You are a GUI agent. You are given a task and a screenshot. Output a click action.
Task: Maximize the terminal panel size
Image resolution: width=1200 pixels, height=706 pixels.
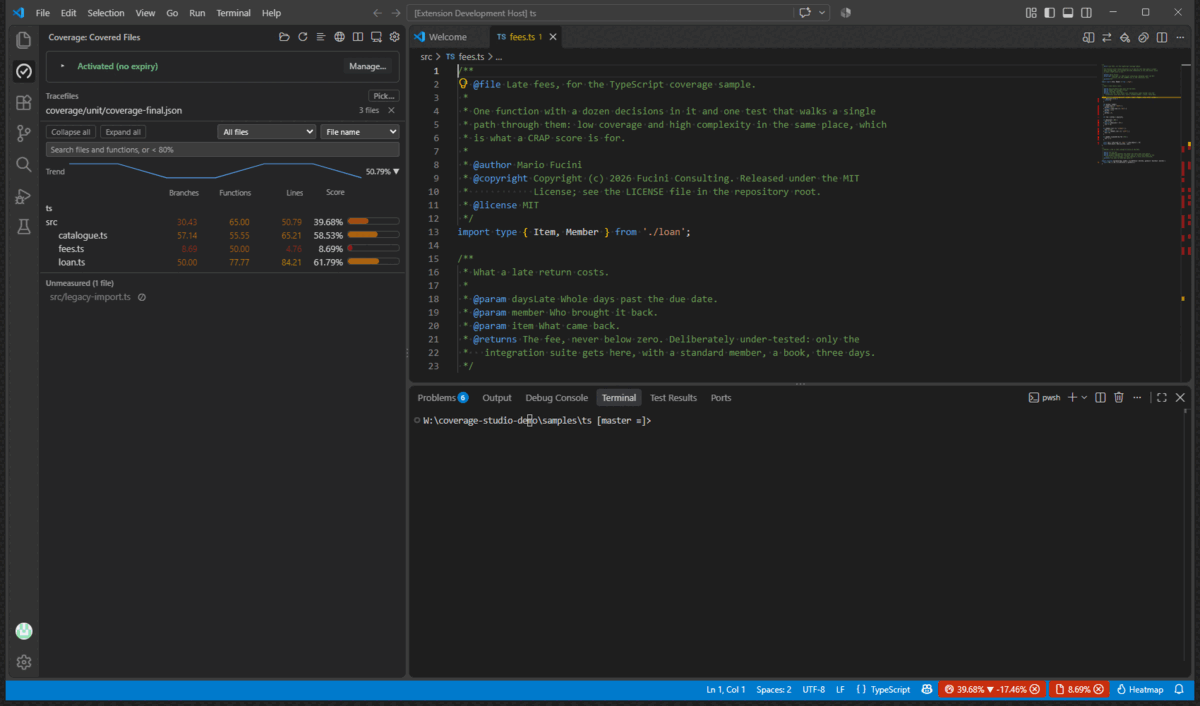[1161, 398]
